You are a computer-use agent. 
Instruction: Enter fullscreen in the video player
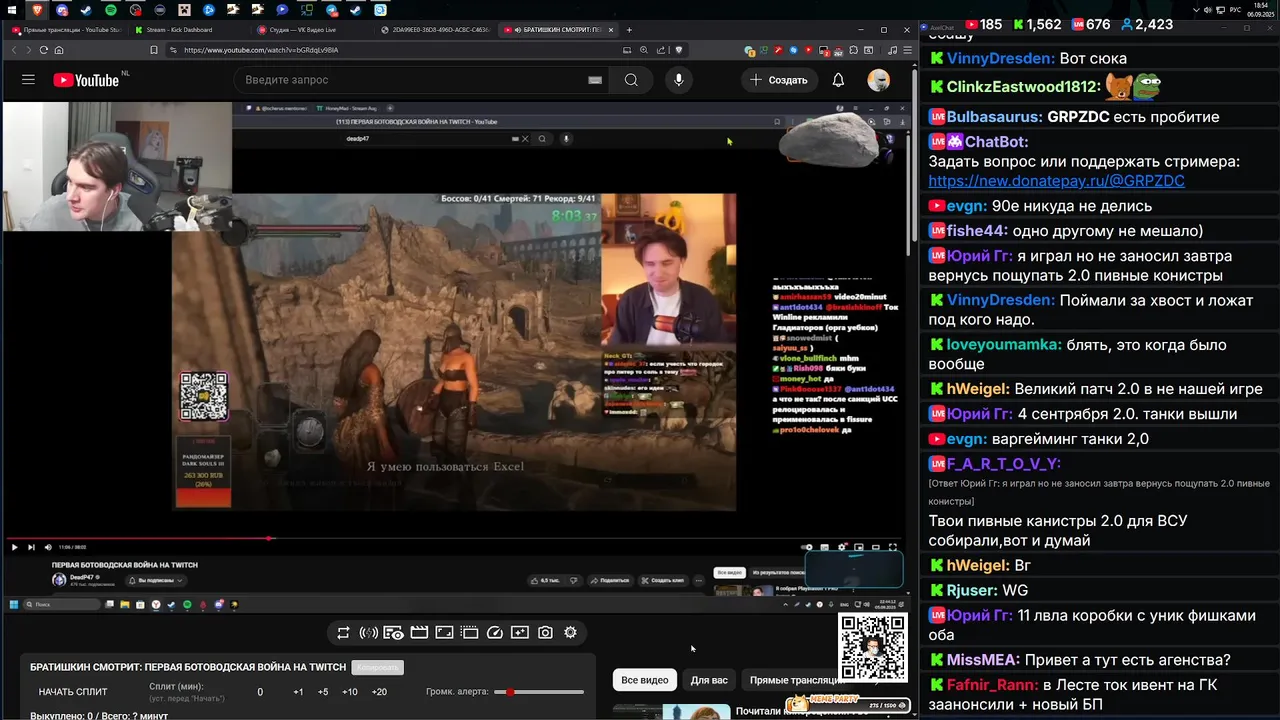click(x=893, y=547)
